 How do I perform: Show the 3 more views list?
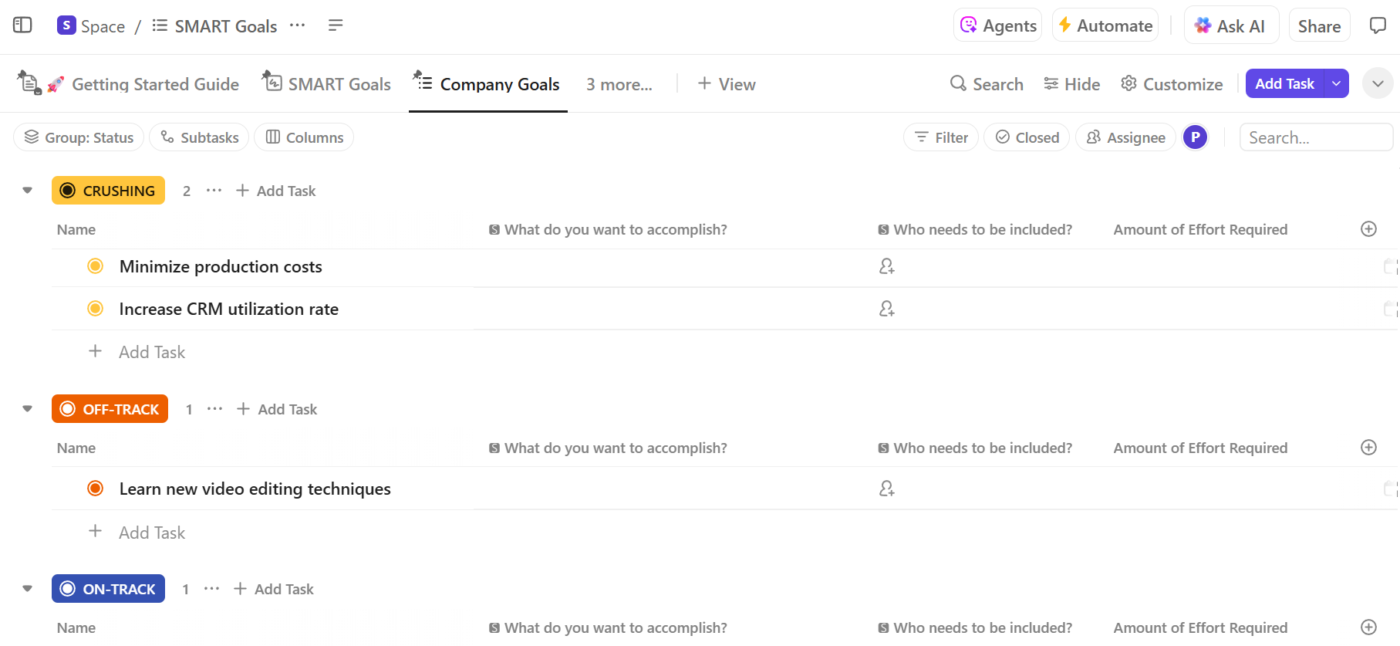(619, 84)
